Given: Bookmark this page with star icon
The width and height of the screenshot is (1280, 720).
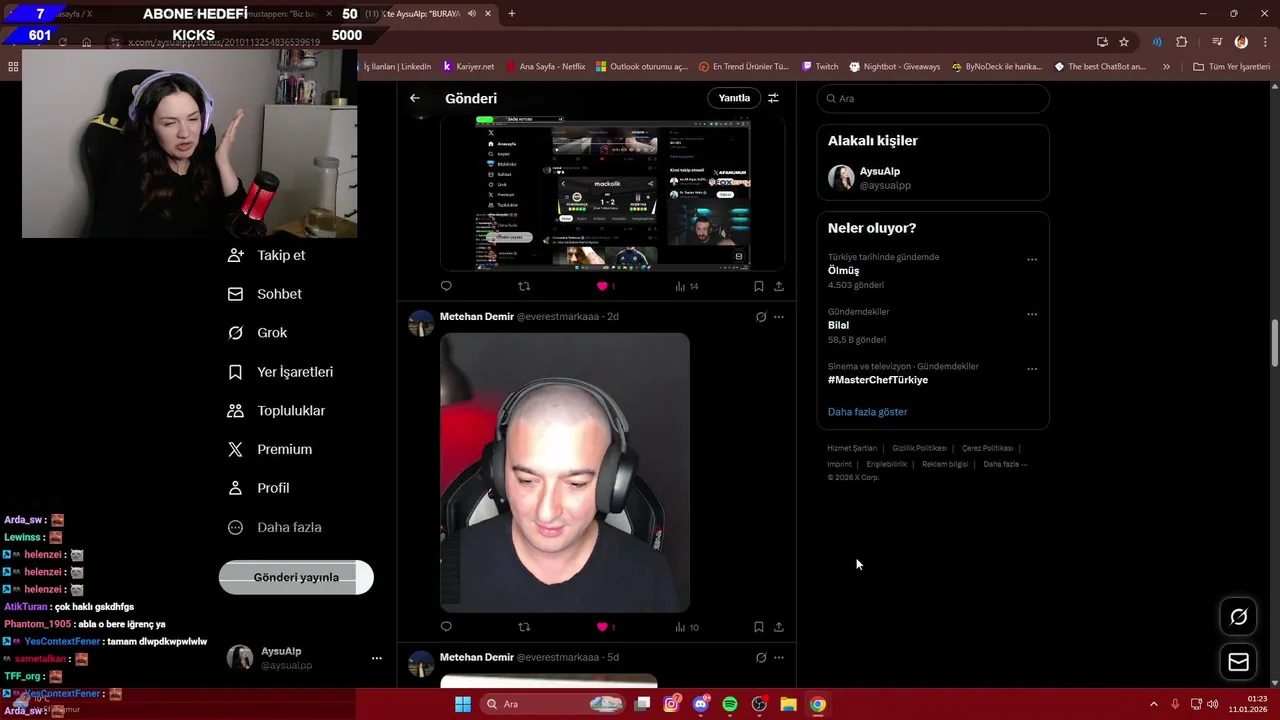Looking at the screenshot, I should [1124, 42].
